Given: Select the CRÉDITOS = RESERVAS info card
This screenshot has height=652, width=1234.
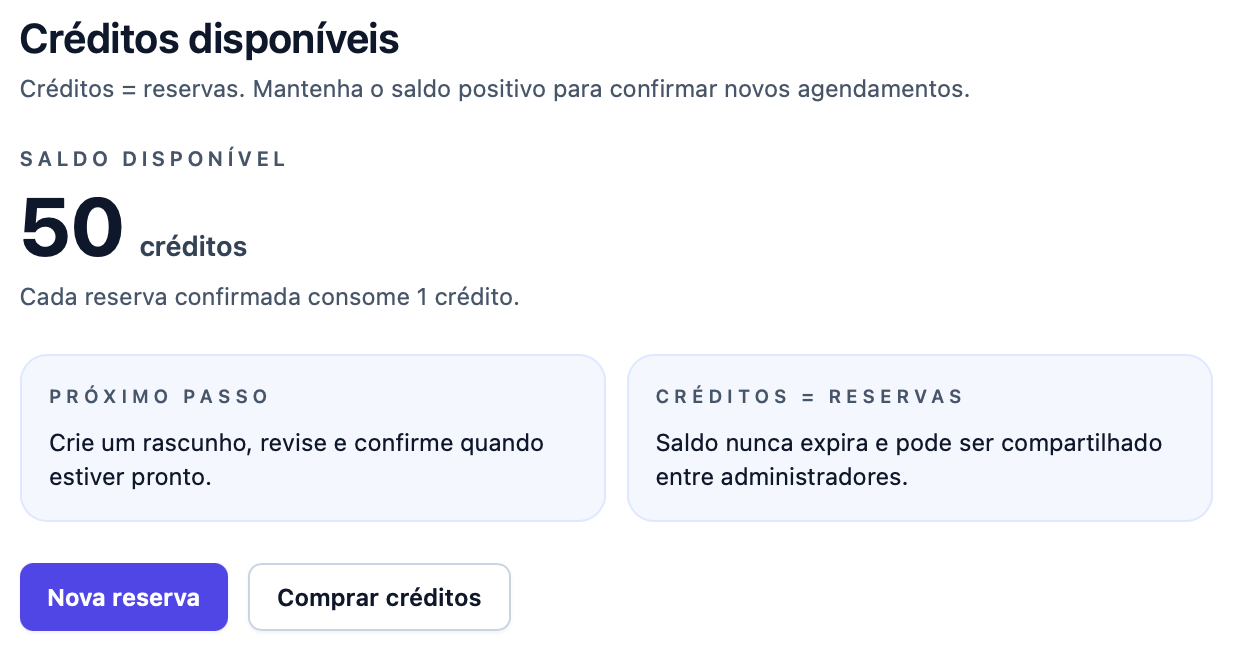Looking at the screenshot, I should [919, 437].
